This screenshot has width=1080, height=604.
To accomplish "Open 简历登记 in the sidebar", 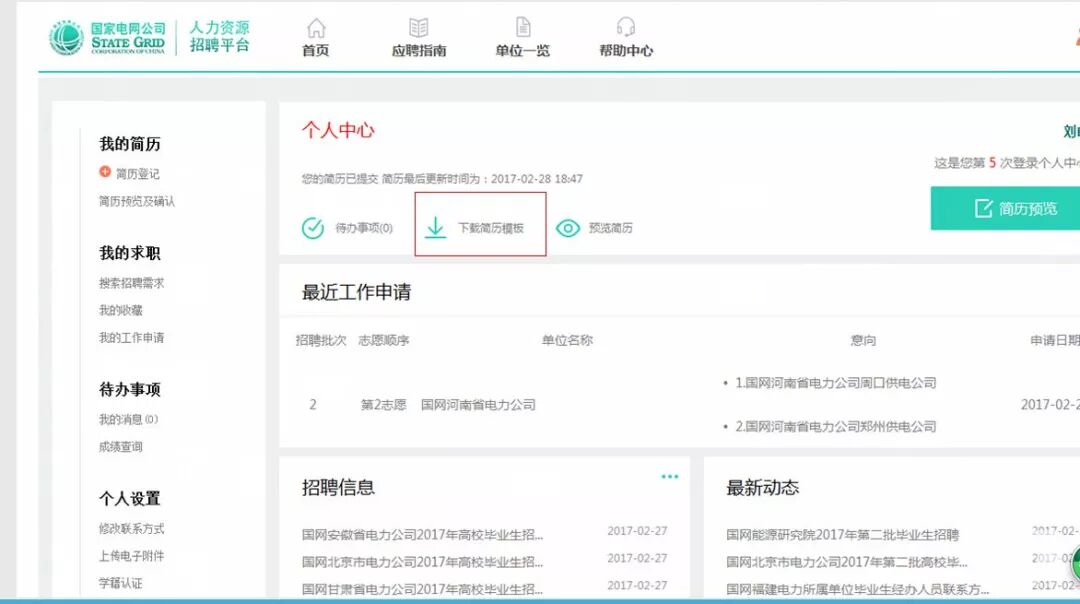I will (x=137, y=174).
